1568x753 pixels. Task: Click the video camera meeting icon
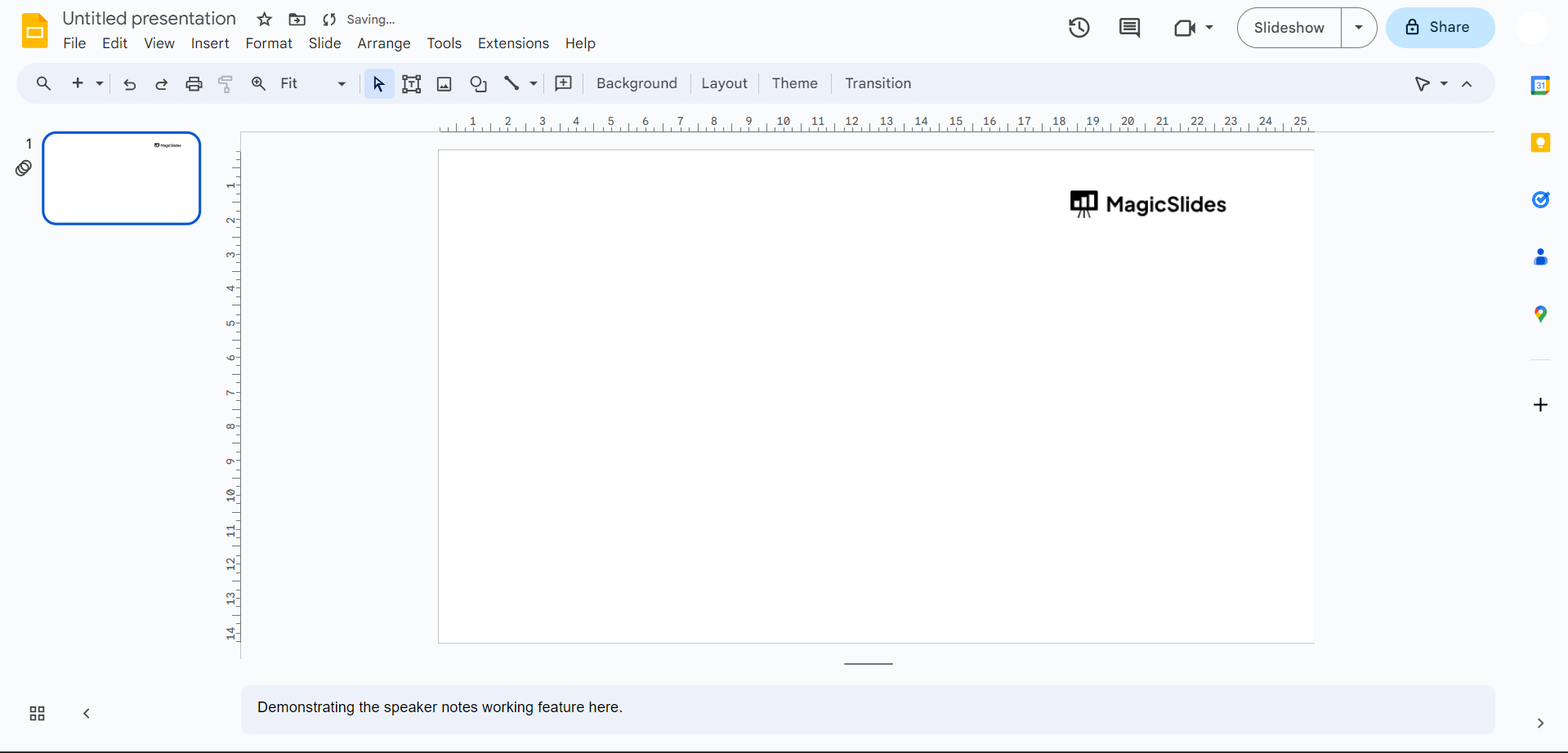[1184, 28]
